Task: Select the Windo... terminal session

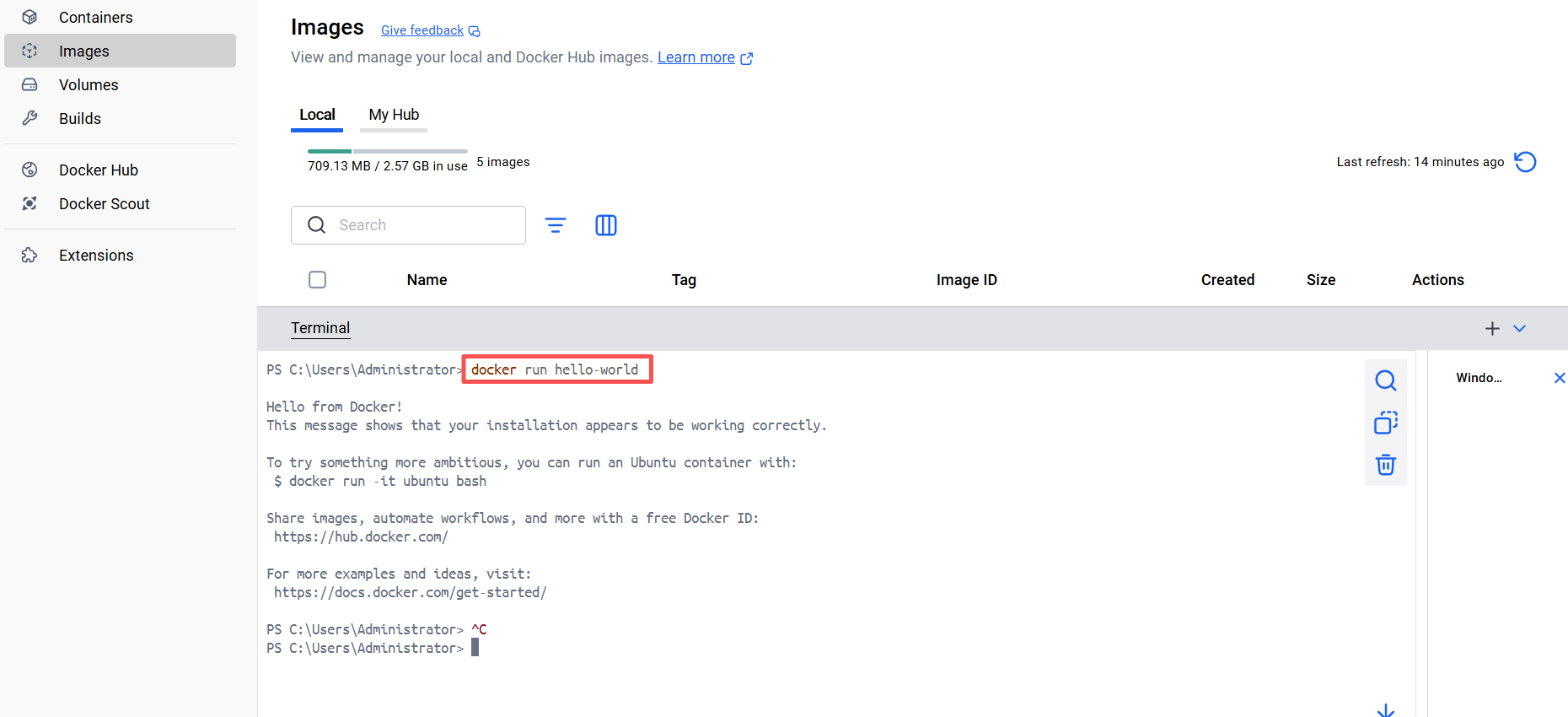Action: pos(1479,378)
